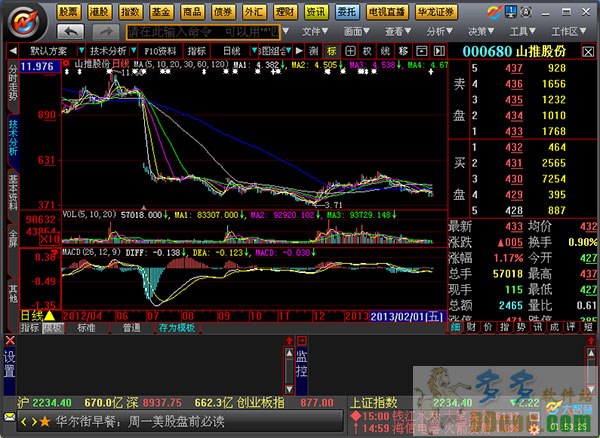This screenshot has height=438, width=600.
Task: Click the 设置 panel scrollbar down arrow
Action: [x=289, y=389]
